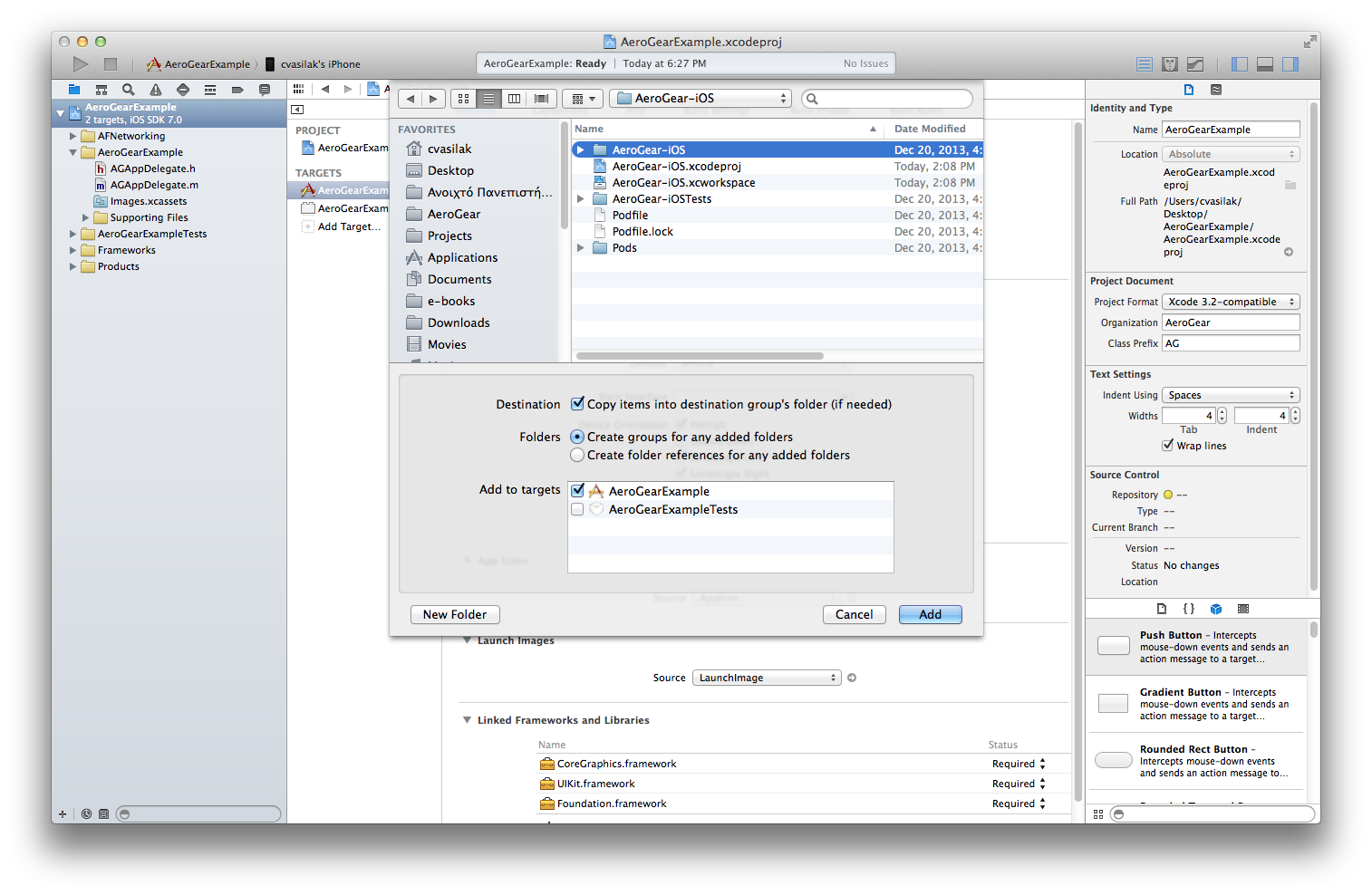Show the File inspector
The width and height of the screenshot is (1372, 895).
point(1189,90)
